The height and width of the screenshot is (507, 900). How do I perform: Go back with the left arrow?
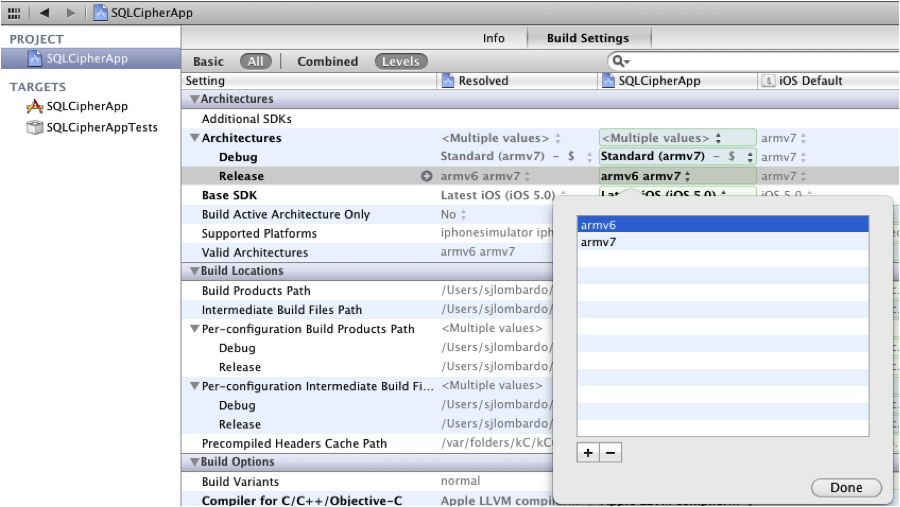(x=44, y=13)
